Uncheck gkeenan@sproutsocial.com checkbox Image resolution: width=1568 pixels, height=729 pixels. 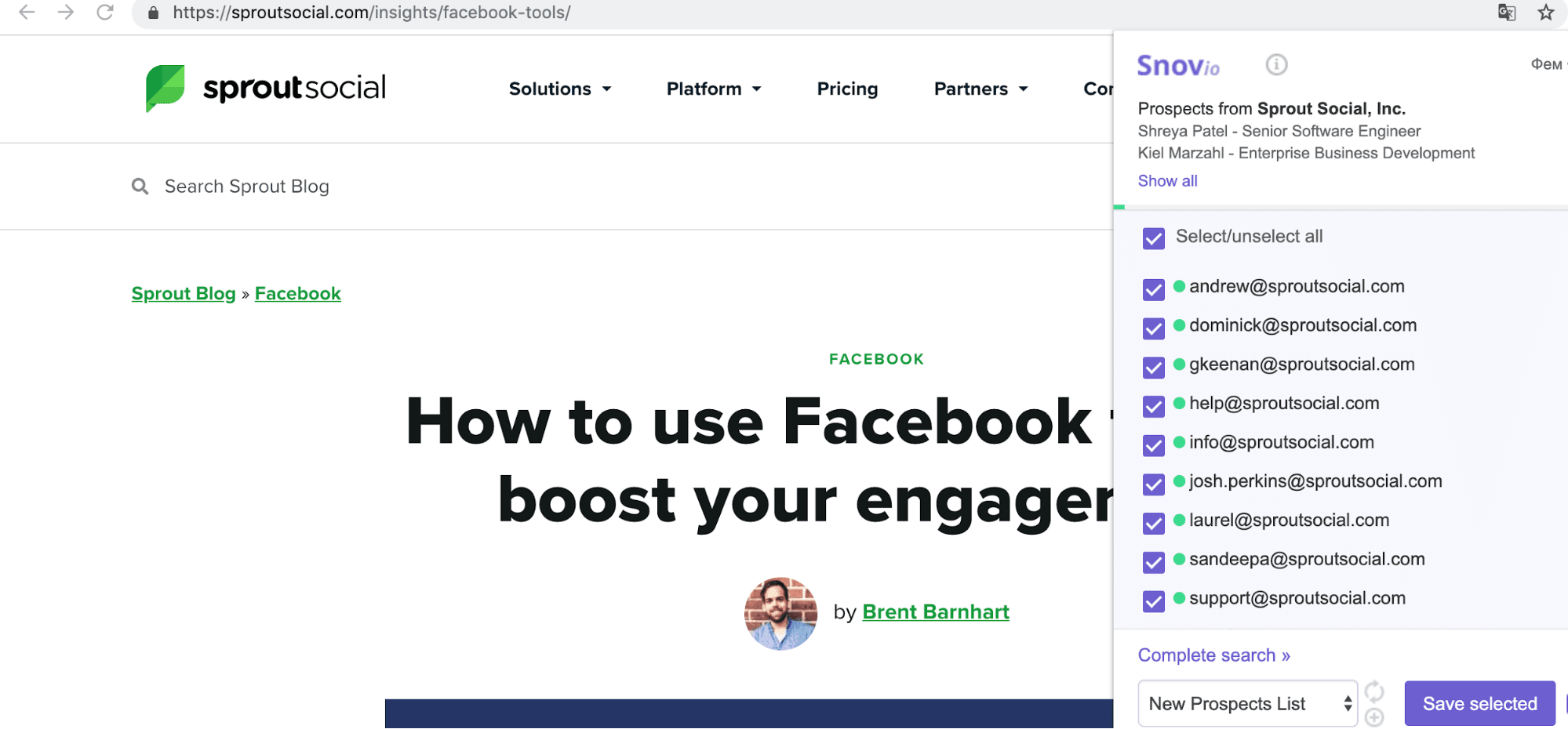1154,367
